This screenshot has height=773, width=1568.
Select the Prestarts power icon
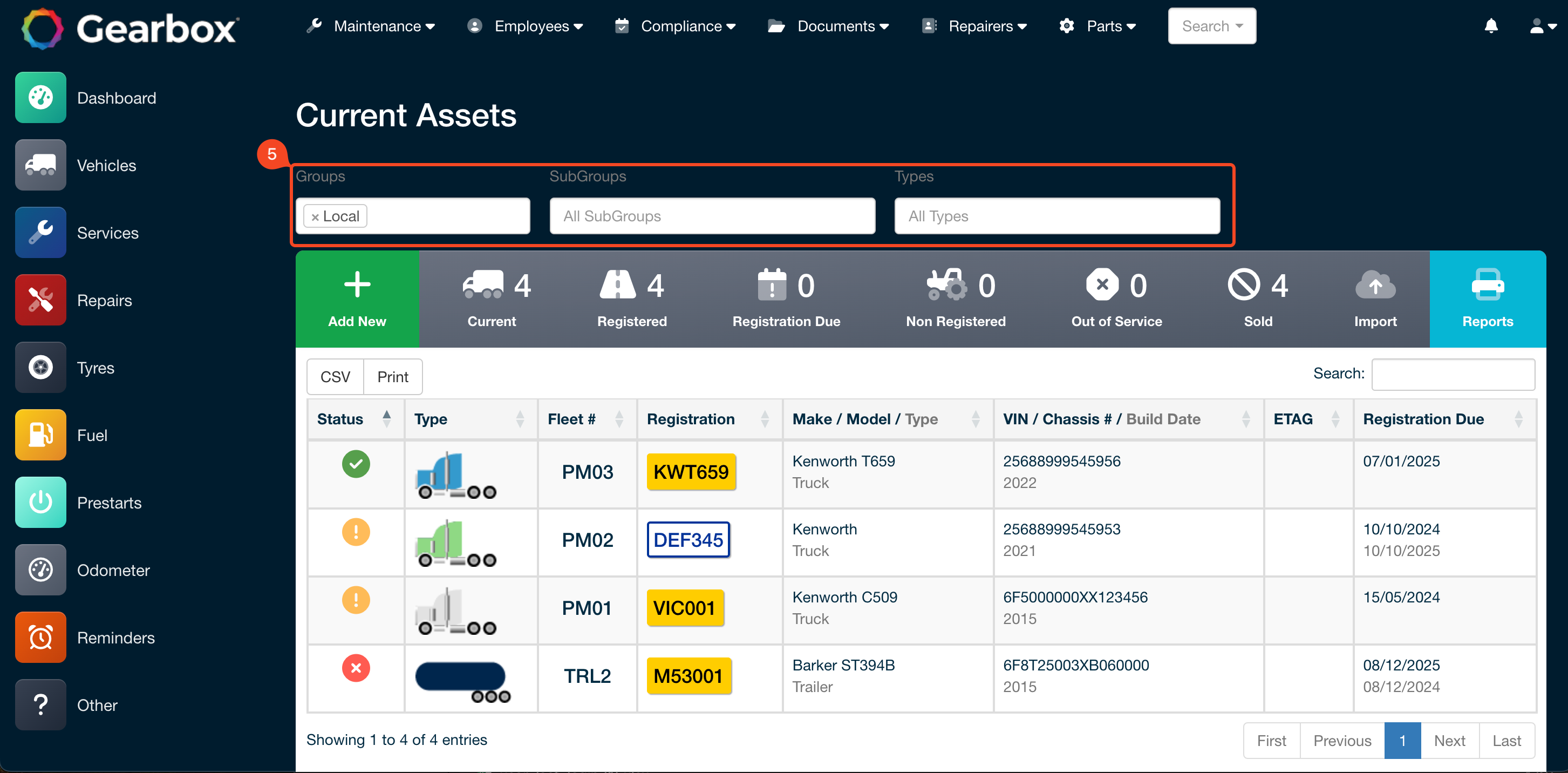pyautogui.click(x=40, y=502)
